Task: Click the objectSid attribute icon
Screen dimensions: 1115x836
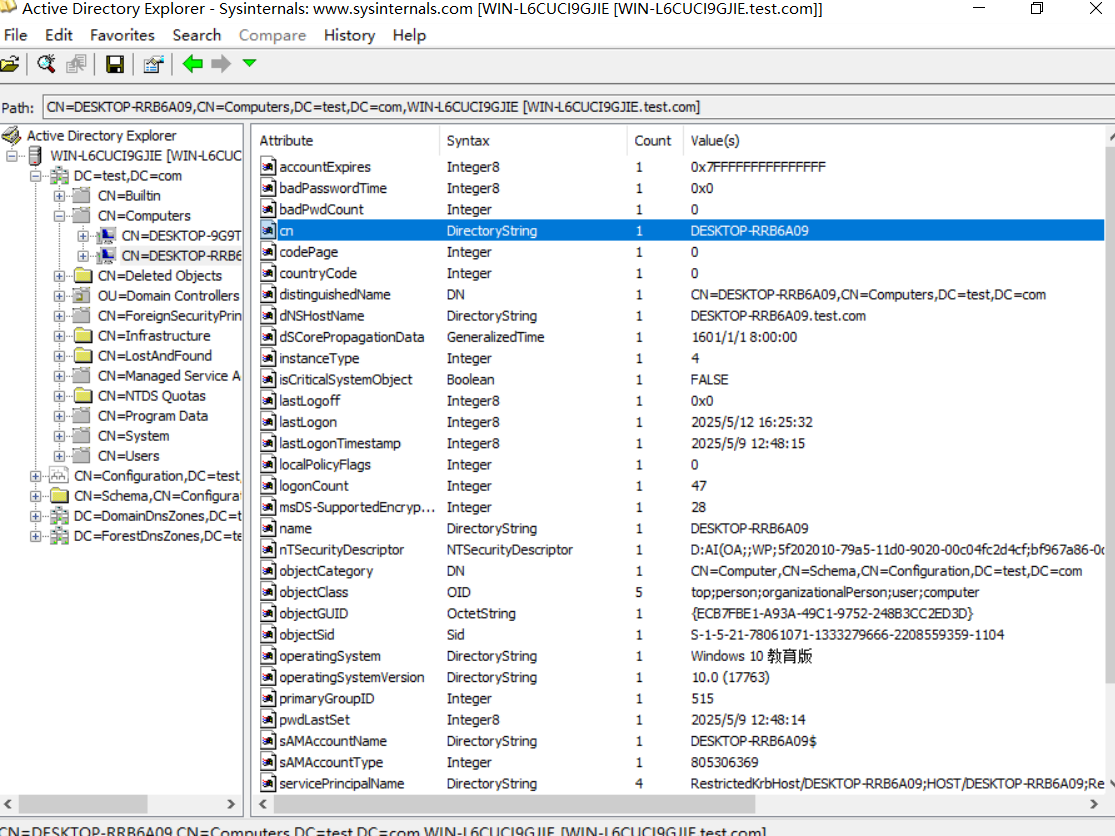Action: [268, 635]
